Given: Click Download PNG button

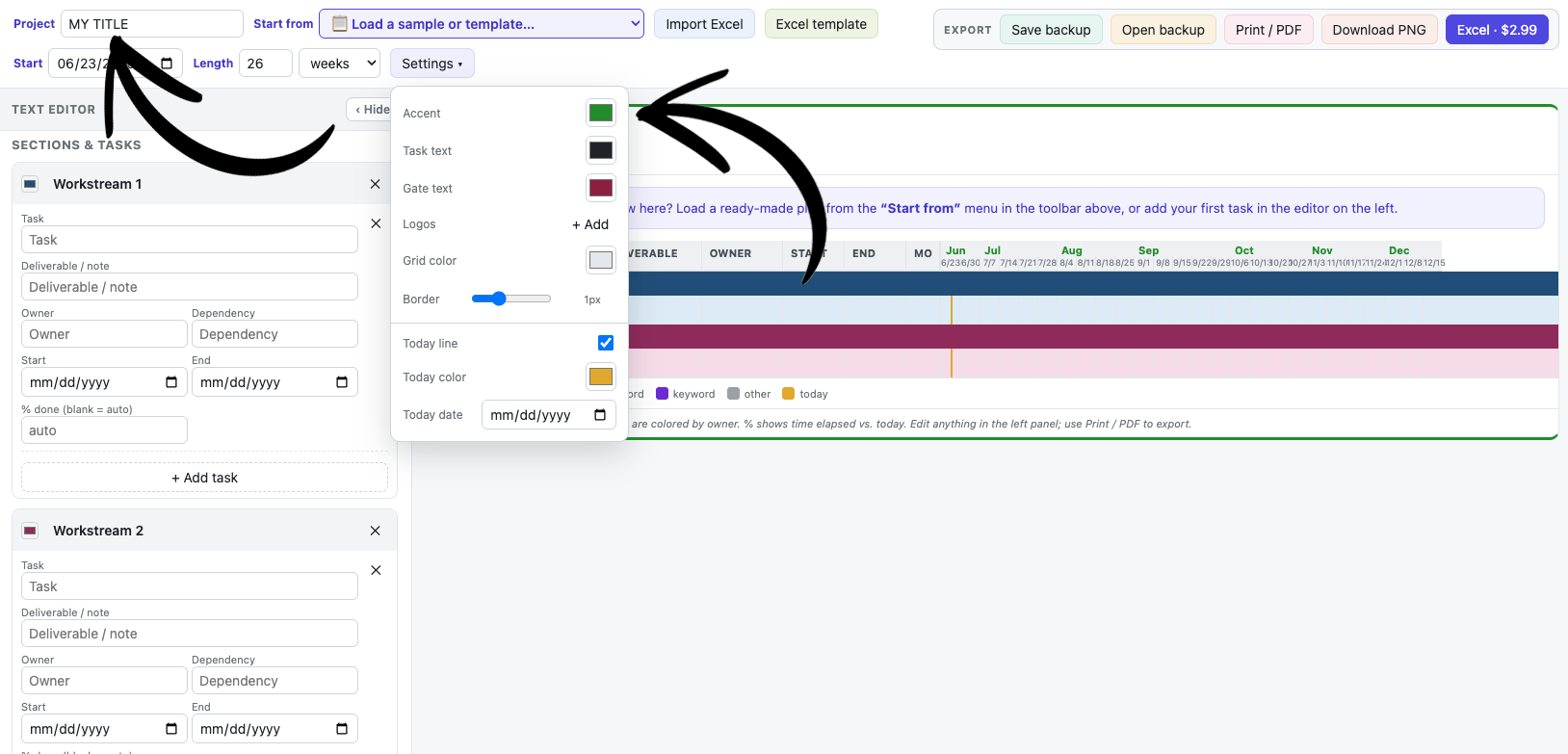Looking at the screenshot, I should point(1379,30).
